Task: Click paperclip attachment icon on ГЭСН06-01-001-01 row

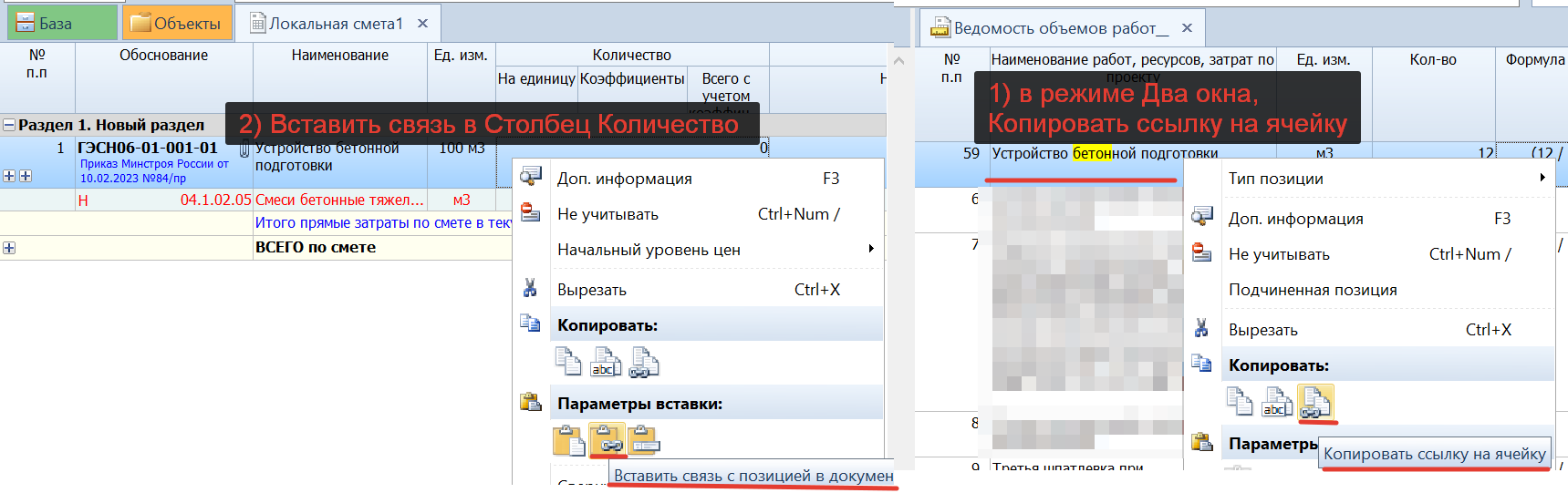Action: point(244,150)
